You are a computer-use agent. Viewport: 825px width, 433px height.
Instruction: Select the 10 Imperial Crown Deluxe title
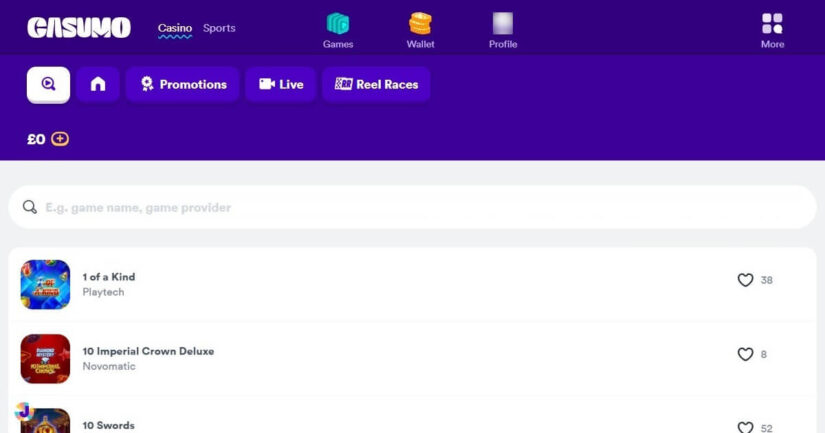[x=148, y=351]
